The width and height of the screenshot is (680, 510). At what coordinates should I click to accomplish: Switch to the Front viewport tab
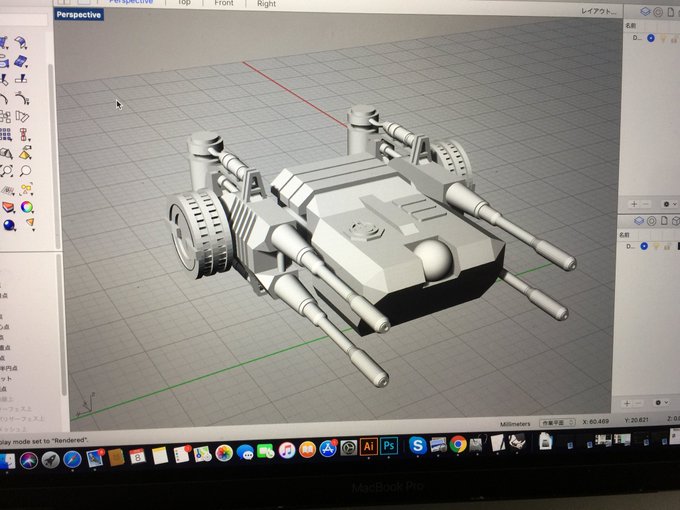pos(224,3)
